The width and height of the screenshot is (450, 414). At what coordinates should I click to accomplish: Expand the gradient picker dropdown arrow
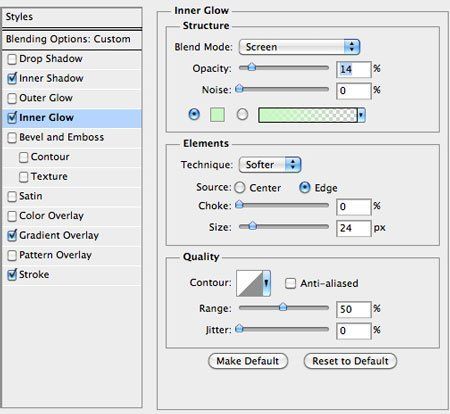coord(361,115)
